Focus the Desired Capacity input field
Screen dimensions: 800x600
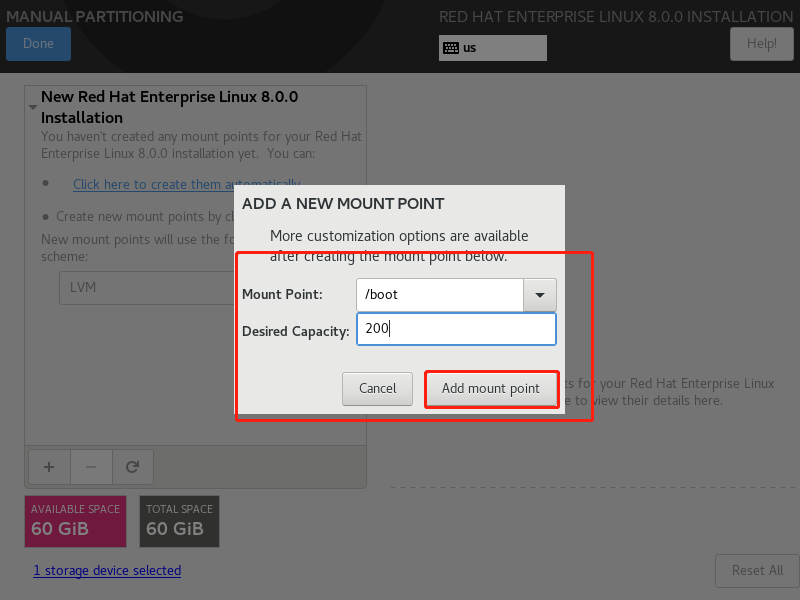coord(456,329)
